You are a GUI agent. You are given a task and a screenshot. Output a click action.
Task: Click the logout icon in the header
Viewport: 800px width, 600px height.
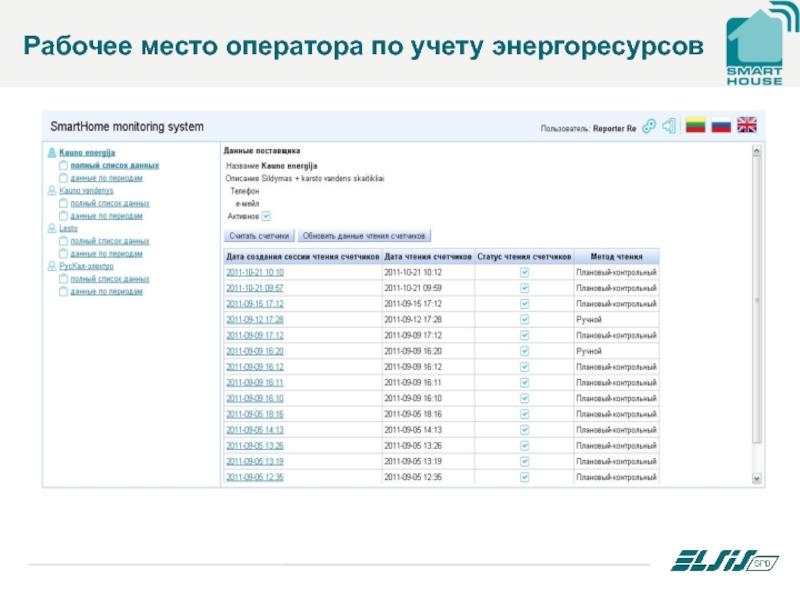pyautogui.click(x=669, y=126)
